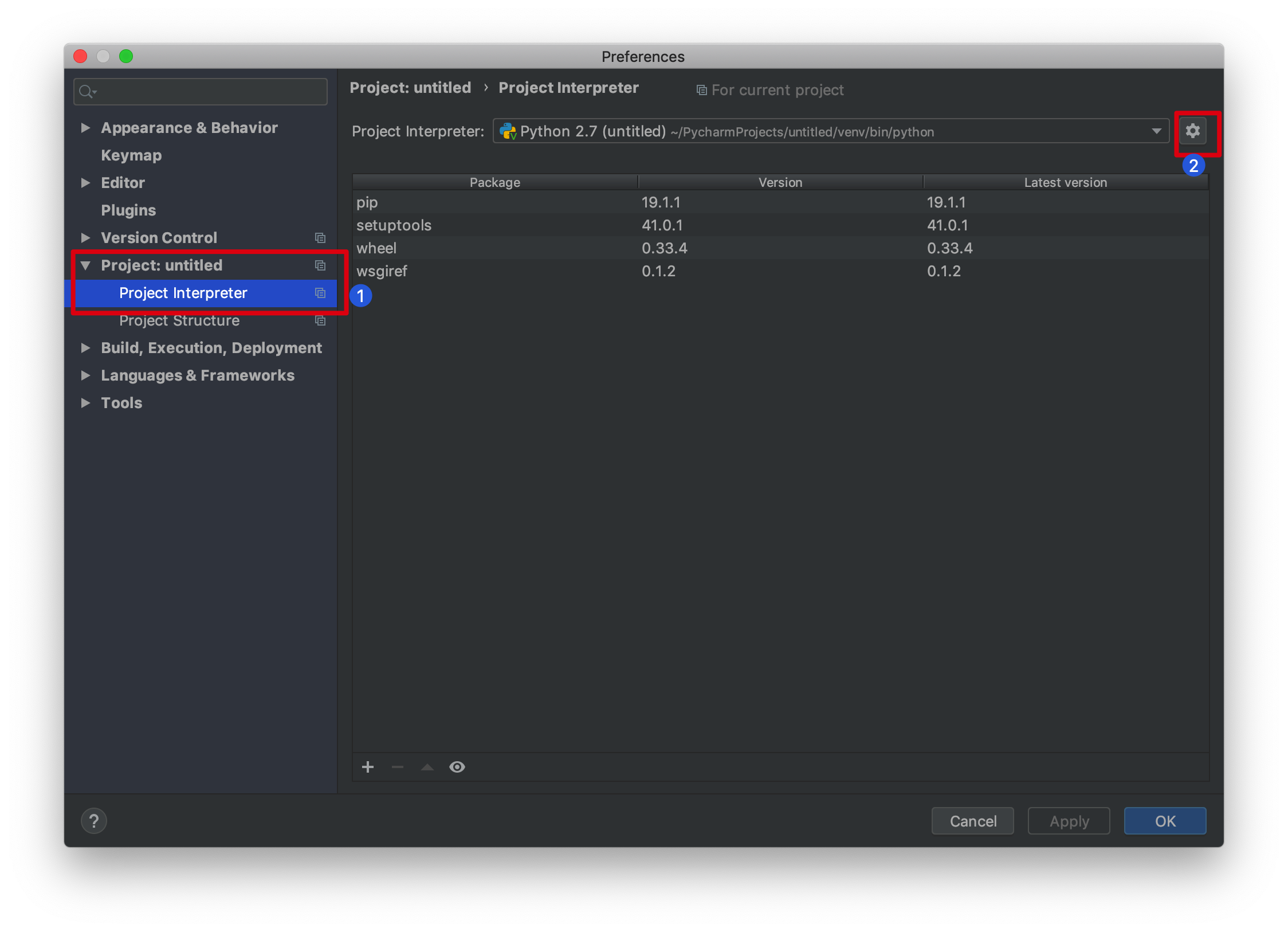
Task: Select Project Interpreter in the tree
Action: 183,293
